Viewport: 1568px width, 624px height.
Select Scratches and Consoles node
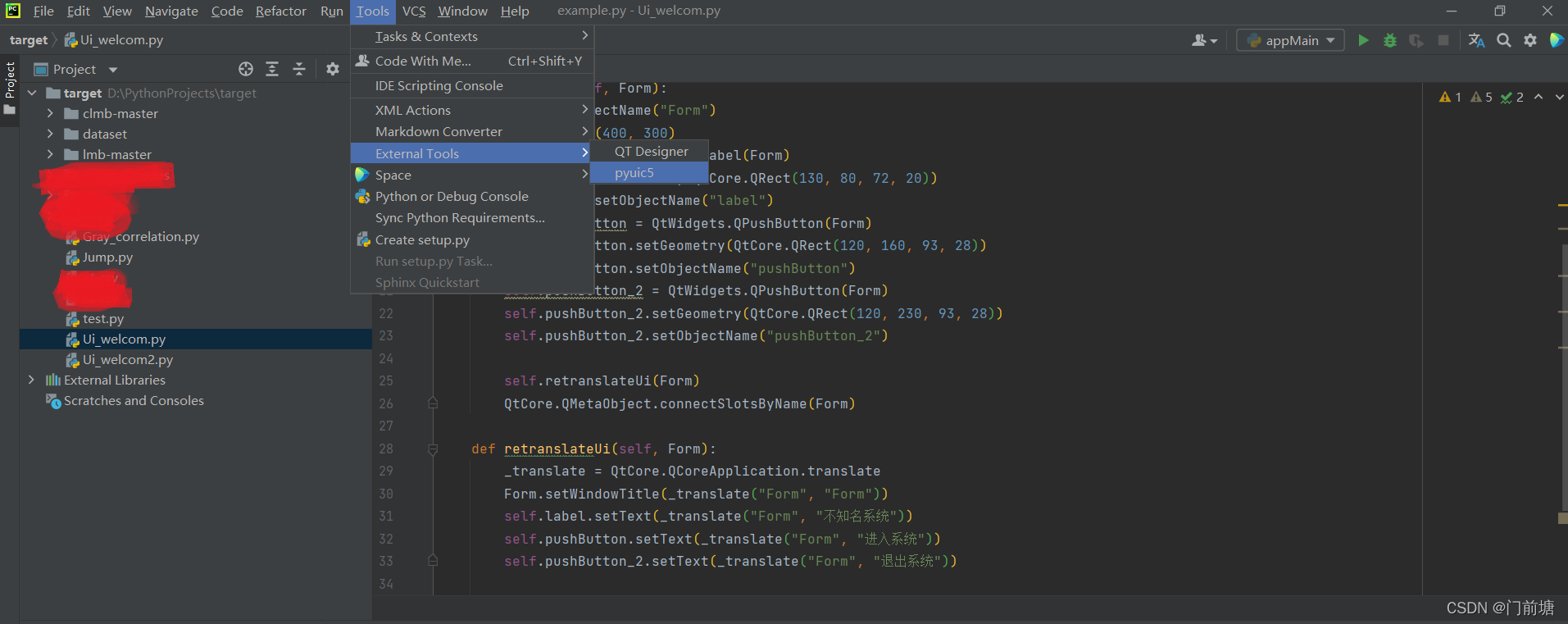click(134, 400)
